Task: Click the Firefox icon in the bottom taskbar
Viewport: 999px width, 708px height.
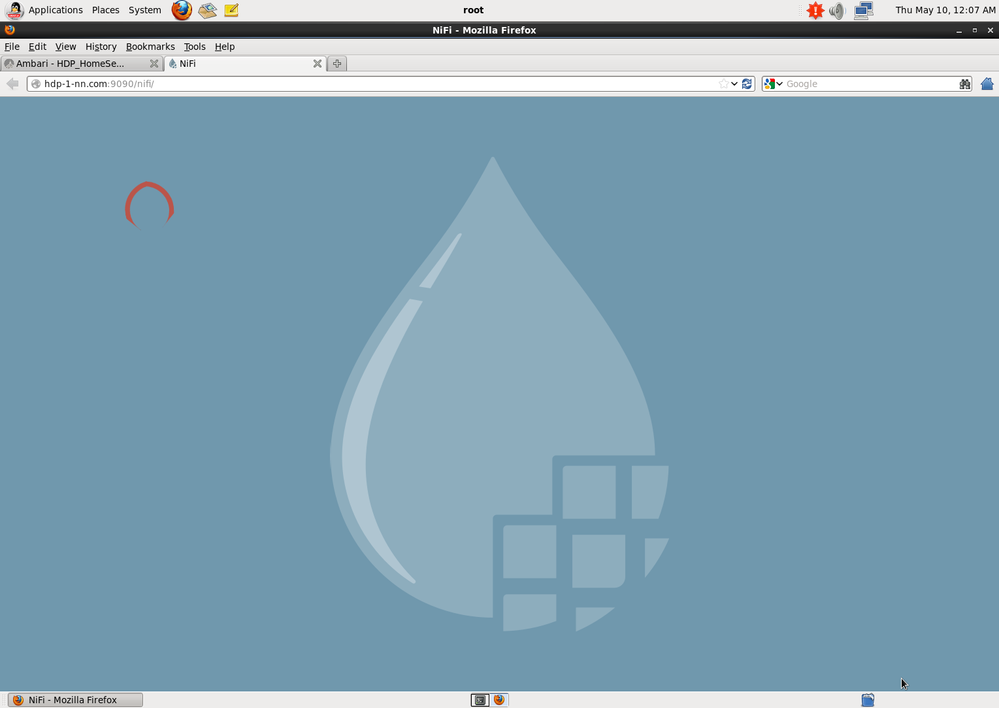Action: (x=498, y=699)
